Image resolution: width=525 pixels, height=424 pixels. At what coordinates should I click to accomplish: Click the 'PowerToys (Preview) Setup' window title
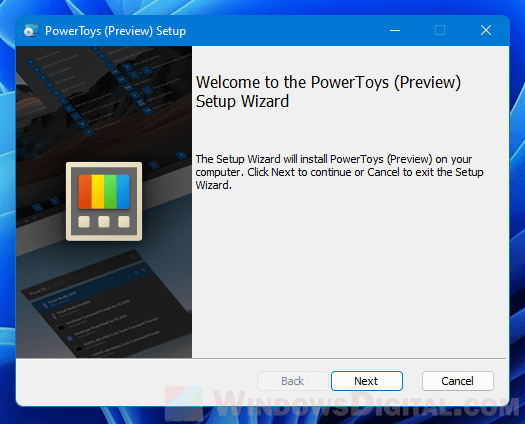coord(116,31)
